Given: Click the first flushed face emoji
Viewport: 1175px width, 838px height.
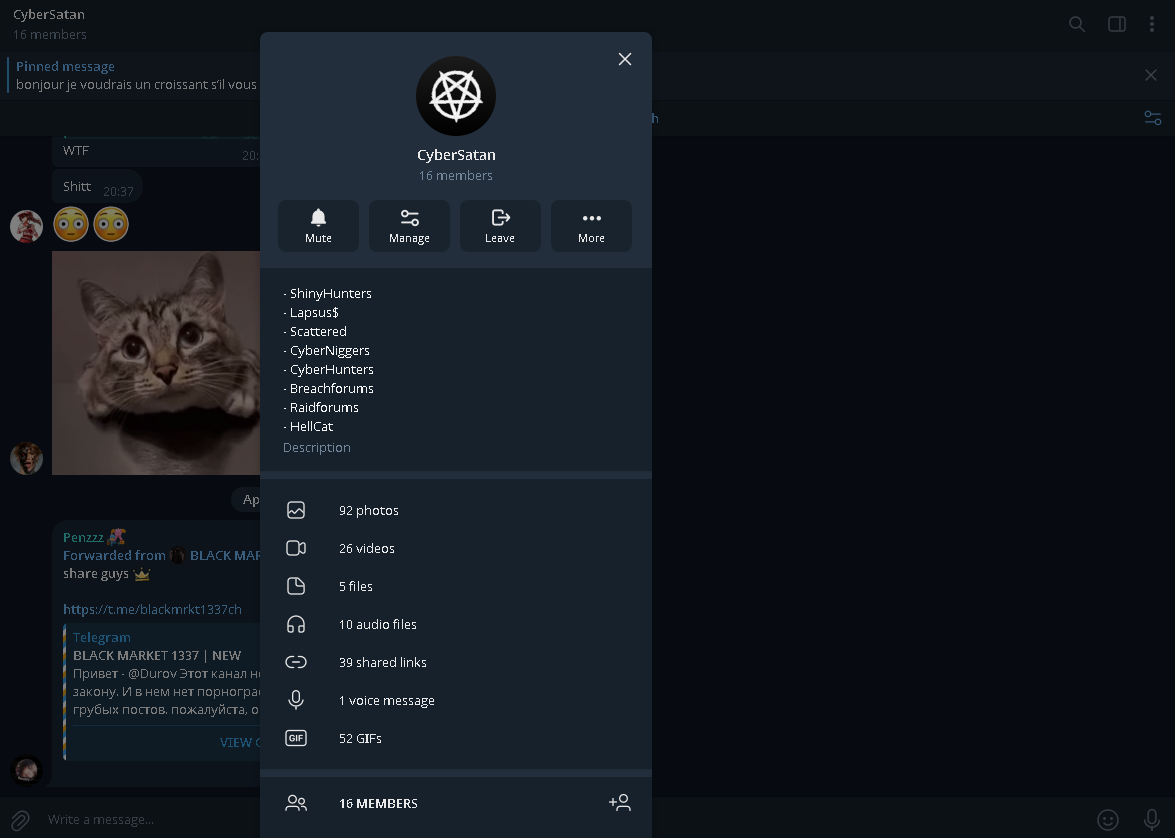Looking at the screenshot, I should pyautogui.click(x=71, y=224).
